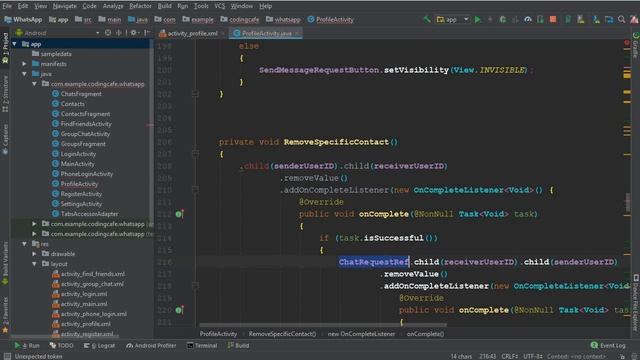
Task: Open the Logcat tool window
Action: [x=99, y=345]
